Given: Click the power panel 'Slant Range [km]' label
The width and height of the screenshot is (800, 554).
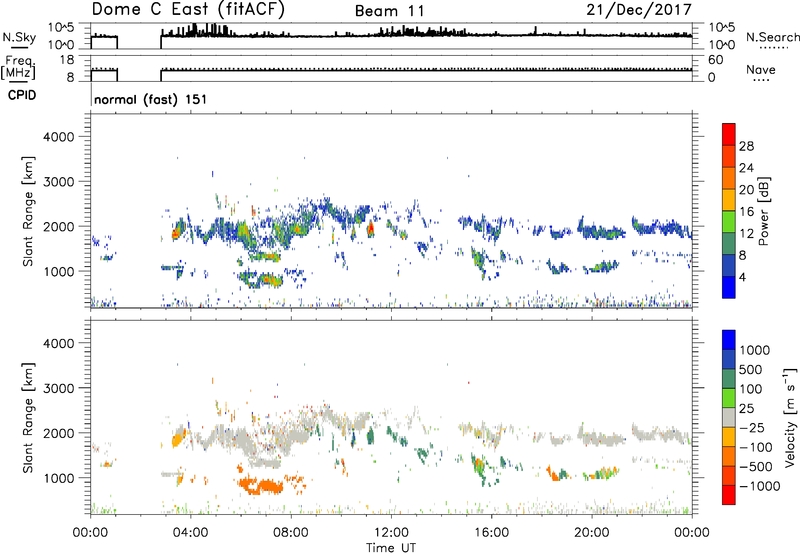Looking at the screenshot, I should tap(28, 211).
